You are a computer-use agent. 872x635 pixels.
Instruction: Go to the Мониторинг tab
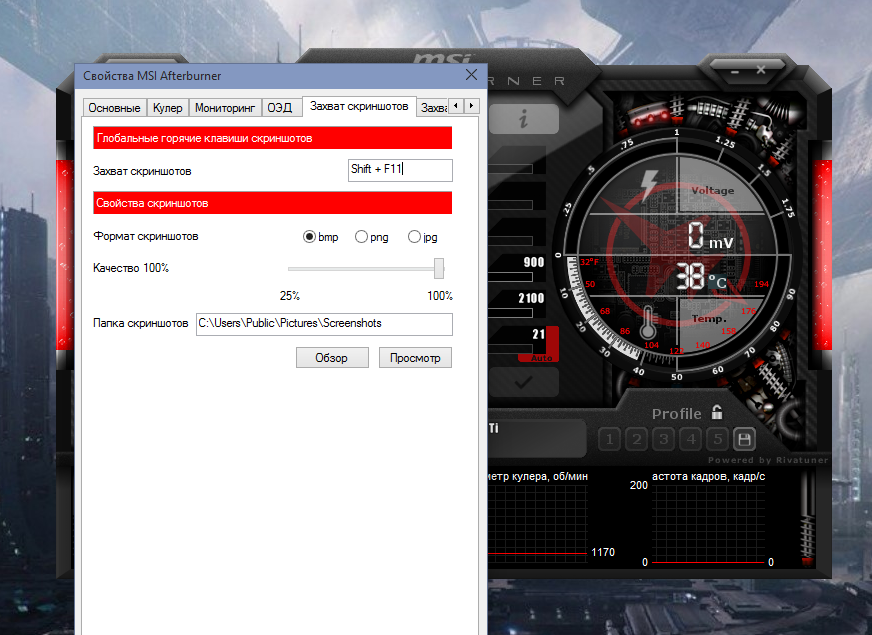click(x=225, y=108)
